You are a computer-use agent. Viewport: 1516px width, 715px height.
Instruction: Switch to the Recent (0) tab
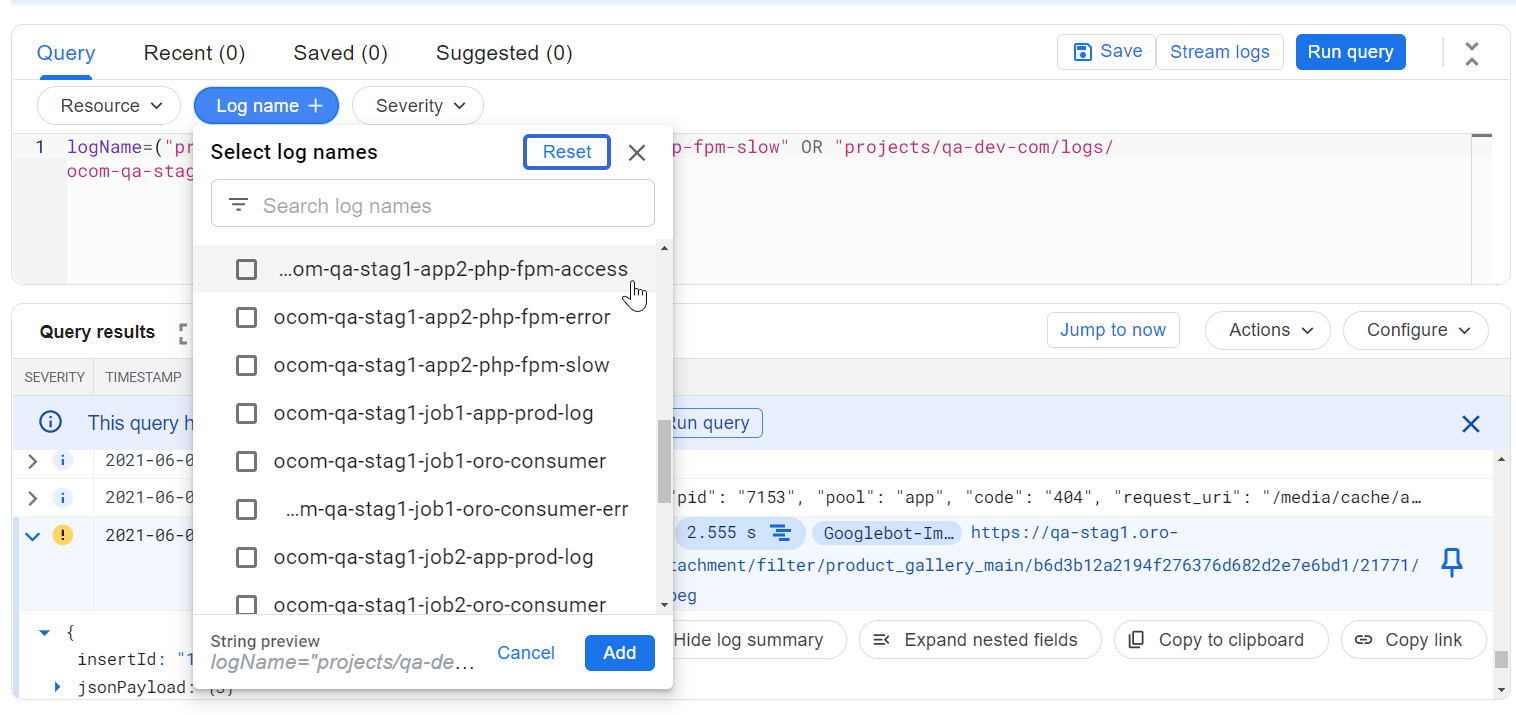coord(194,53)
